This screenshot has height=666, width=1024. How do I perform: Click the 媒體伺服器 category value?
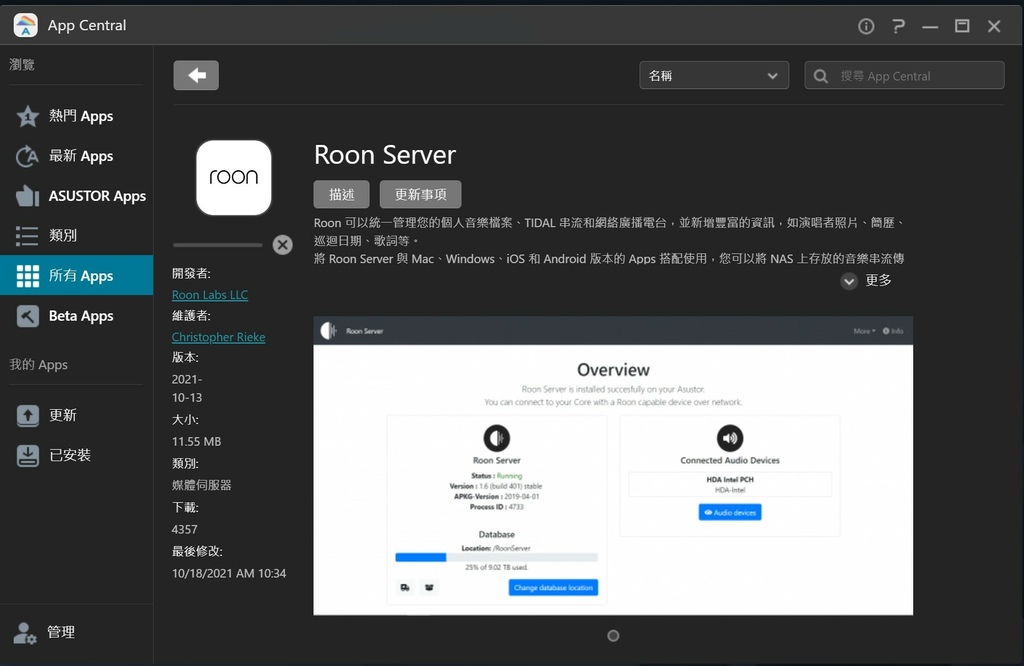coord(202,485)
